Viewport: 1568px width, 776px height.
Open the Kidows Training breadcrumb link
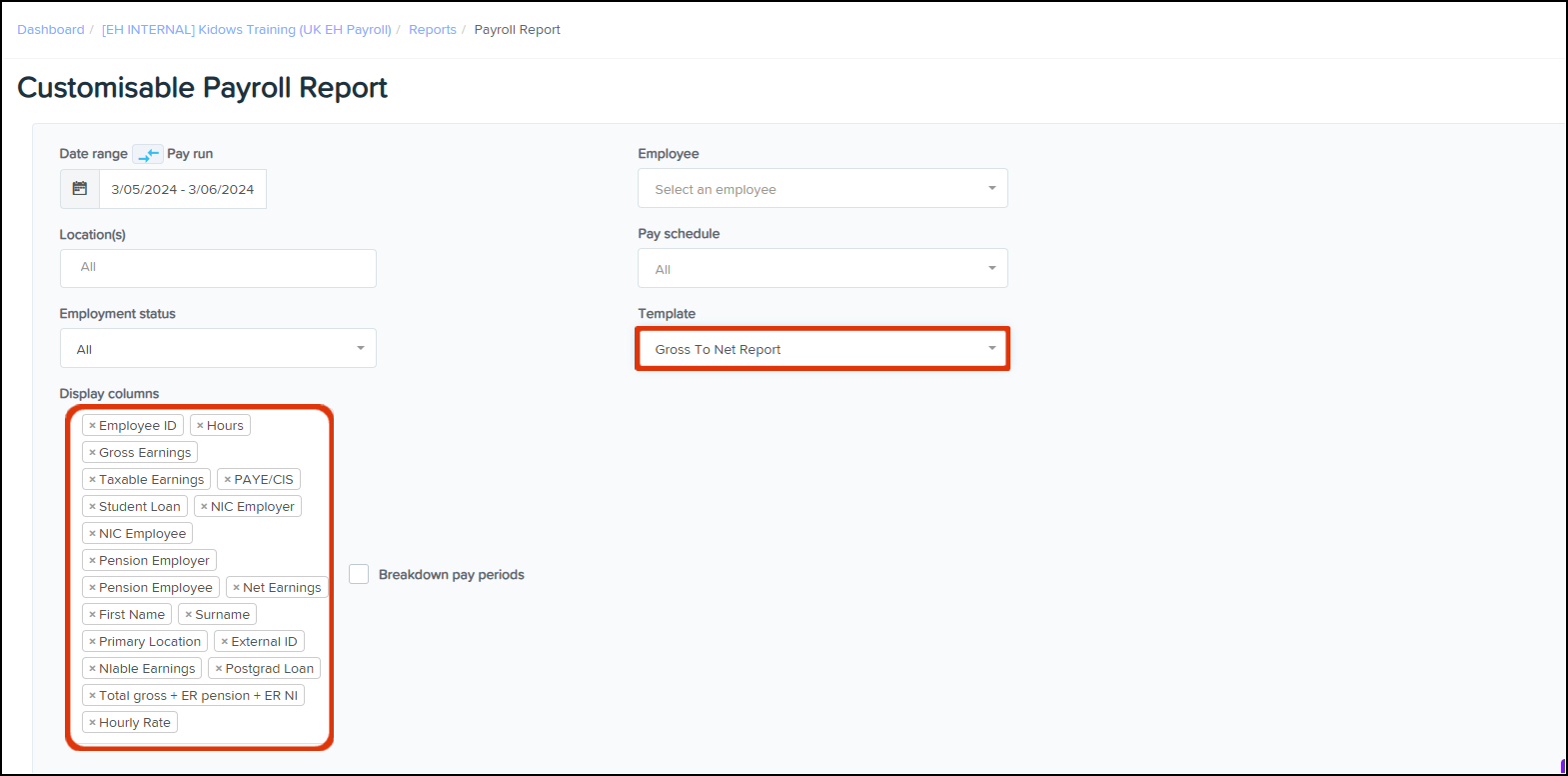click(x=246, y=30)
